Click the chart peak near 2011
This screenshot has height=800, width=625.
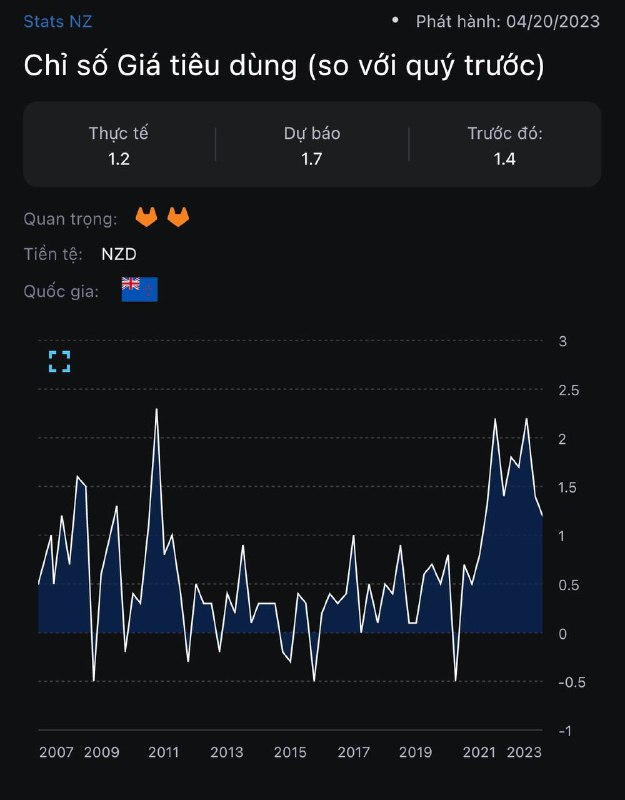pyautogui.click(x=156, y=409)
